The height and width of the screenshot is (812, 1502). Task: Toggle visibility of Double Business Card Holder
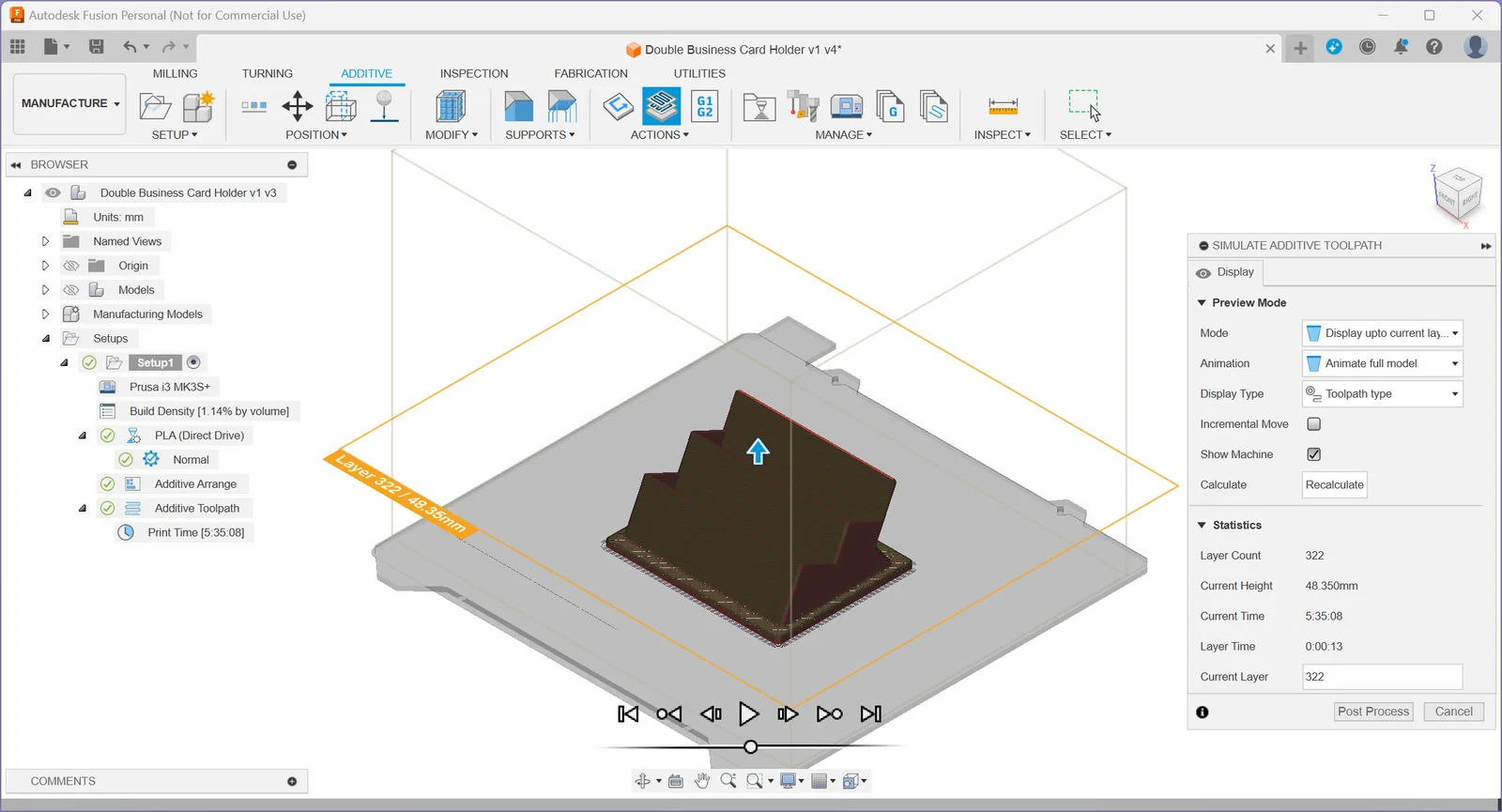[53, 192]
